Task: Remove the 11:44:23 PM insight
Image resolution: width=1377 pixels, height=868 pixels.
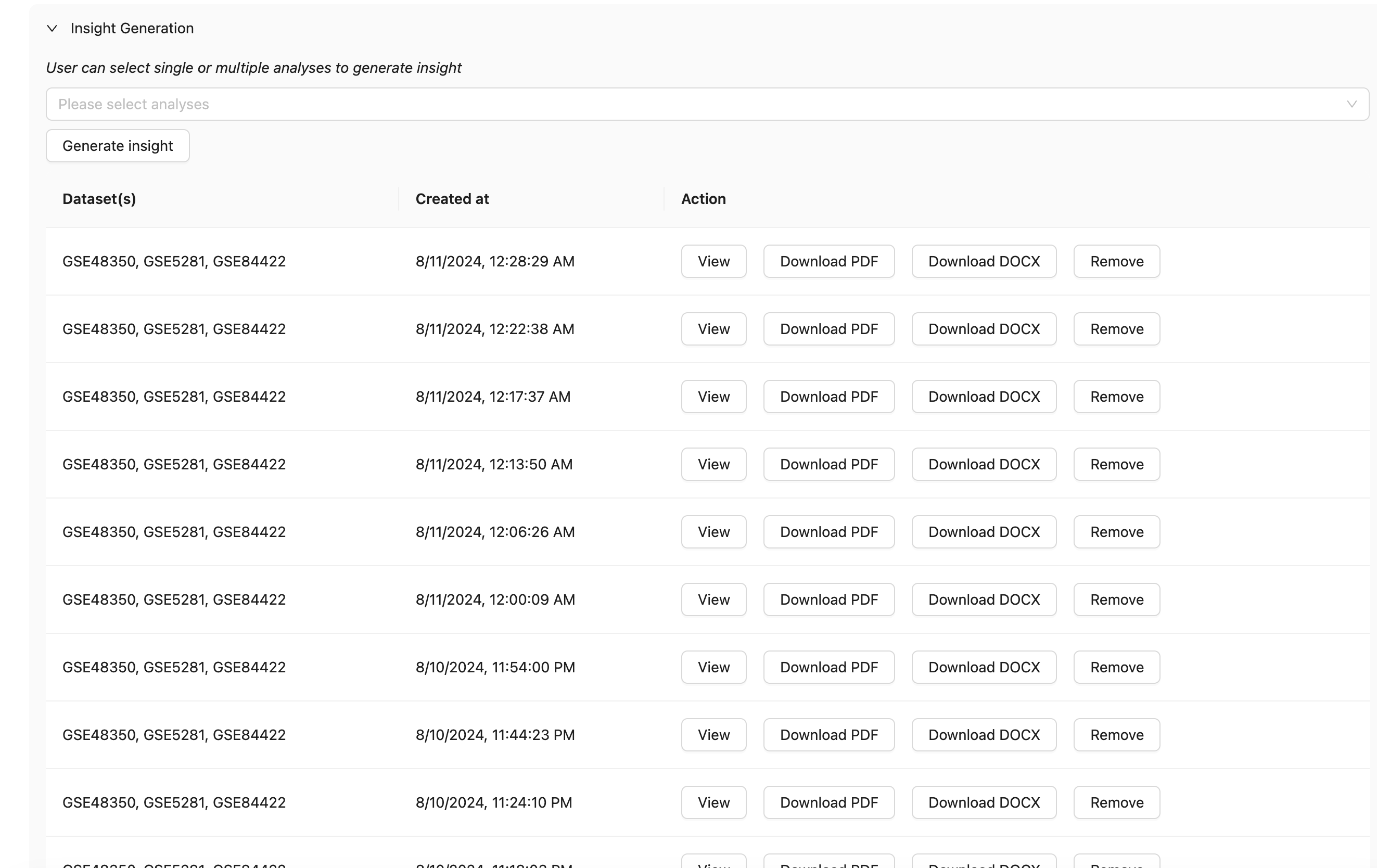Action: click(x=1116, y=734)
